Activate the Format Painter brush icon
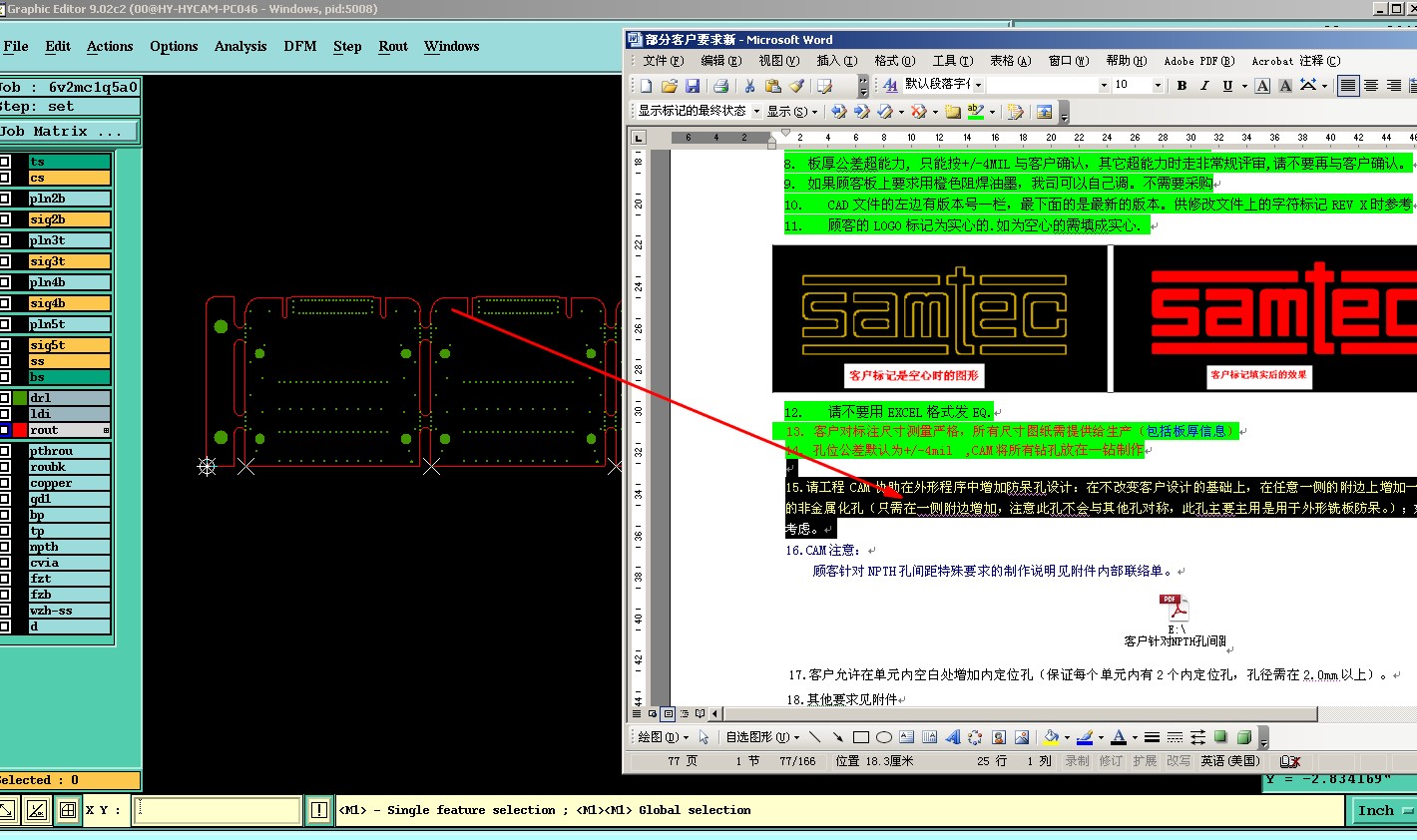Image resolution: width=1417 pixels, height=840 pixels. [x=796, y=86]
